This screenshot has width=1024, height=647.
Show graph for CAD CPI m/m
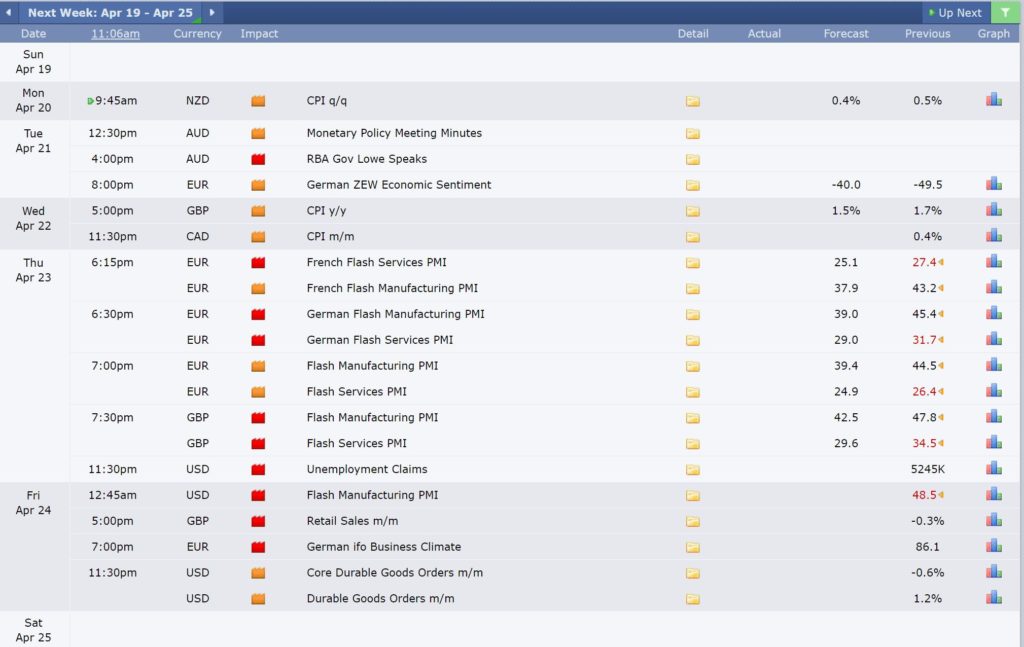[x=994, y=235]
